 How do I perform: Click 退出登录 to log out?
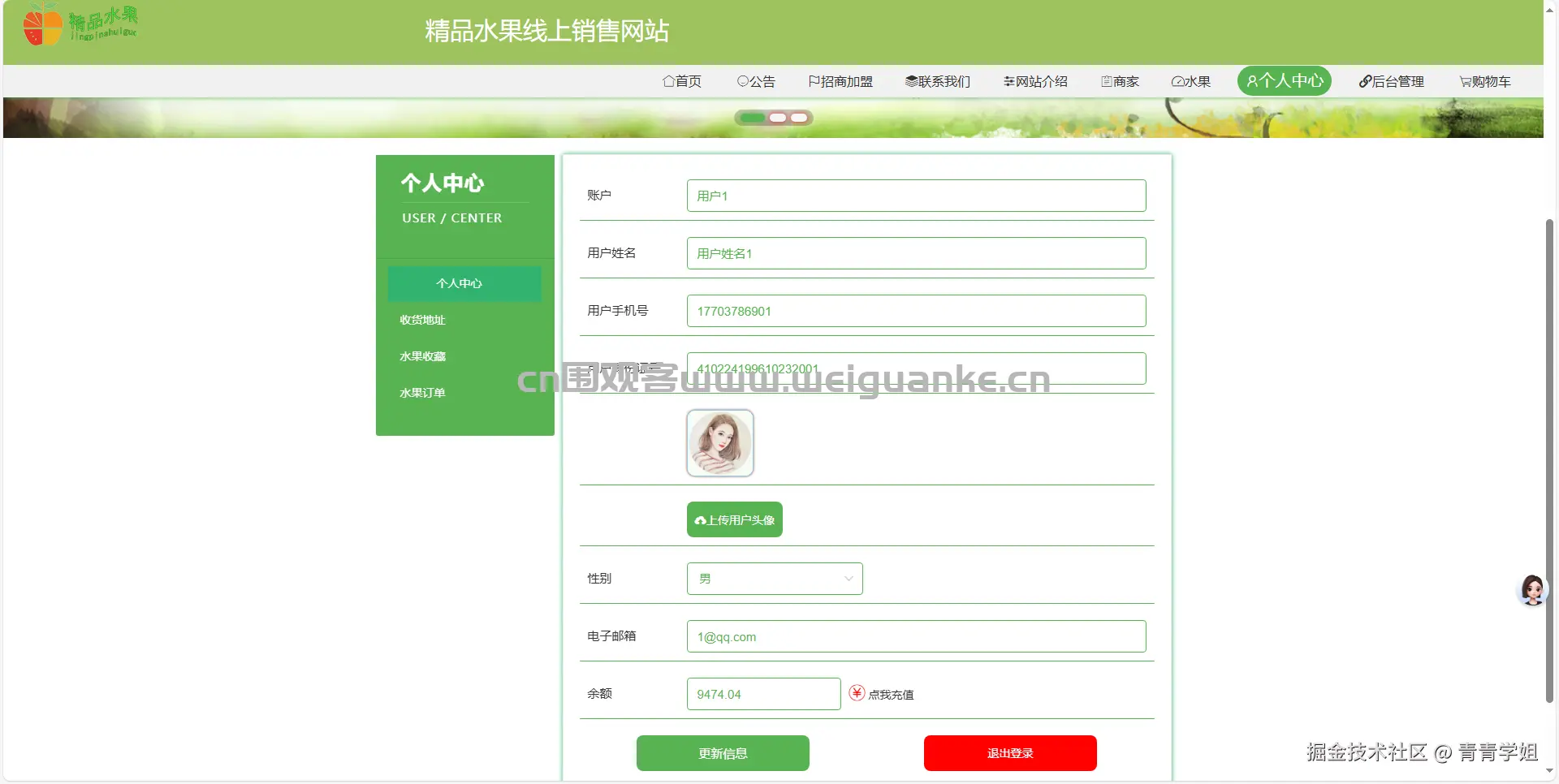[x=1009, y=753]
